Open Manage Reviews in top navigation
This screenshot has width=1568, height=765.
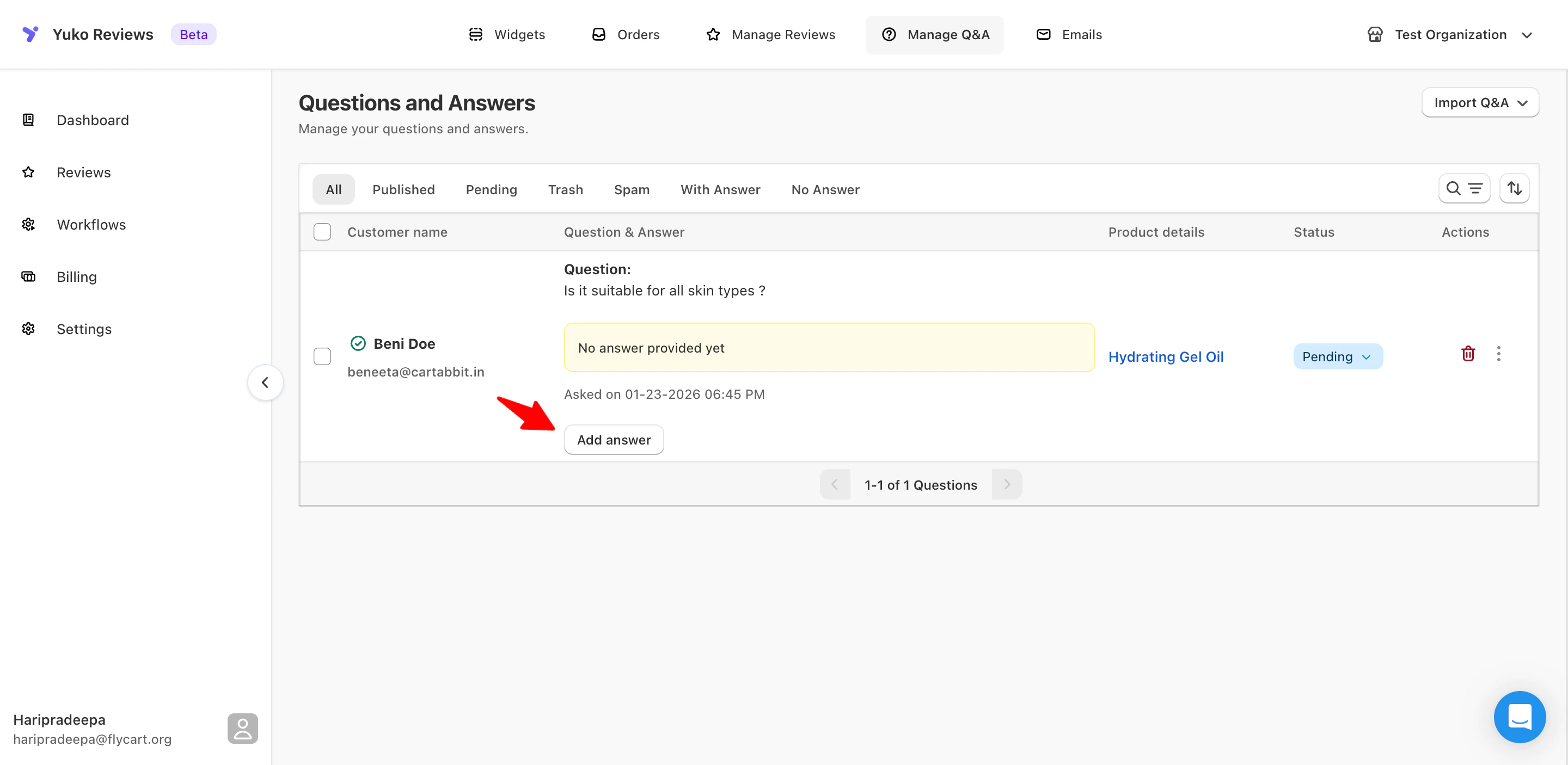[x=770, y=35]
